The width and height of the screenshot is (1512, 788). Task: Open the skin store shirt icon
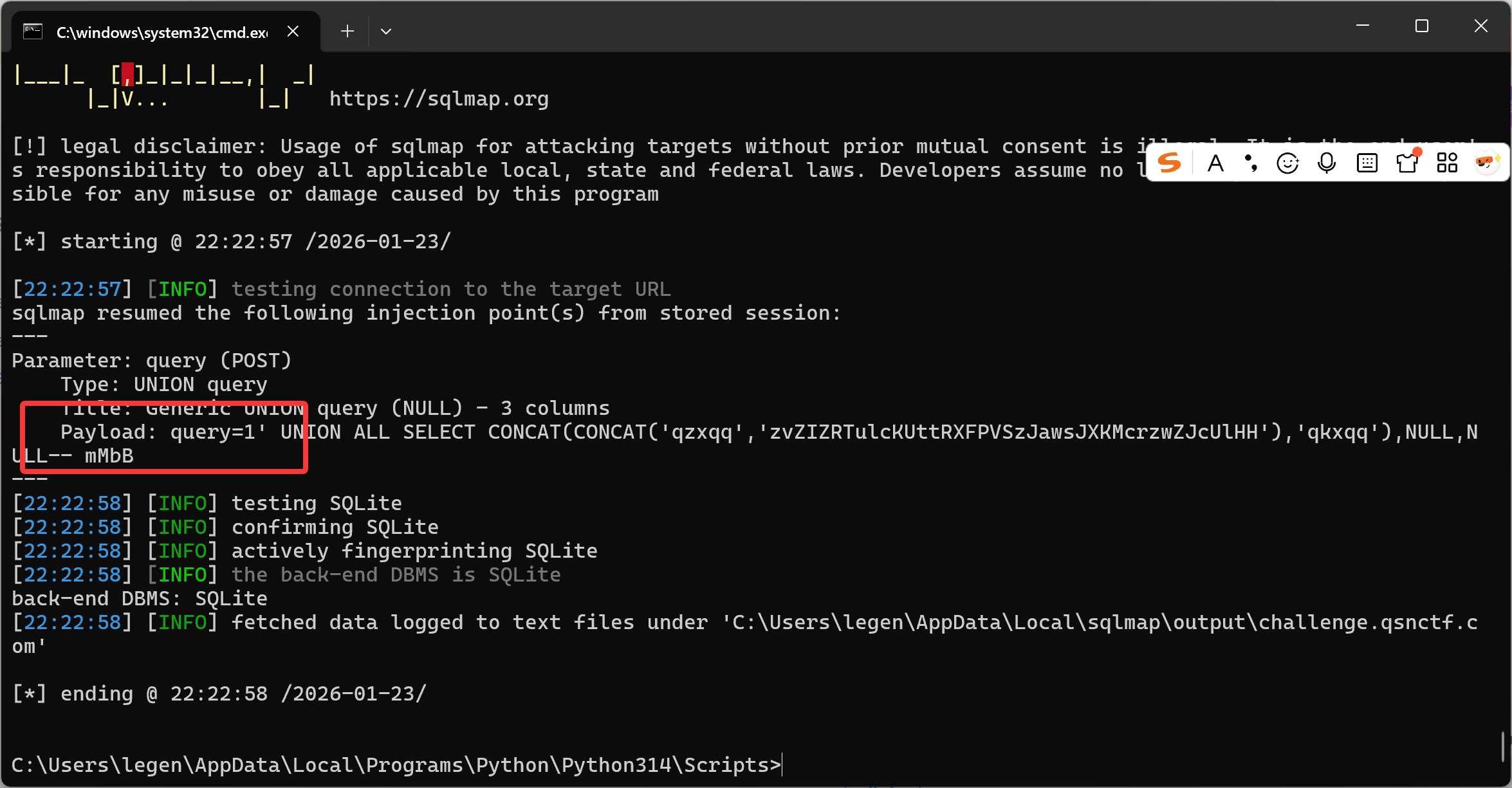pyautogui.click(x=1407, y=163)
